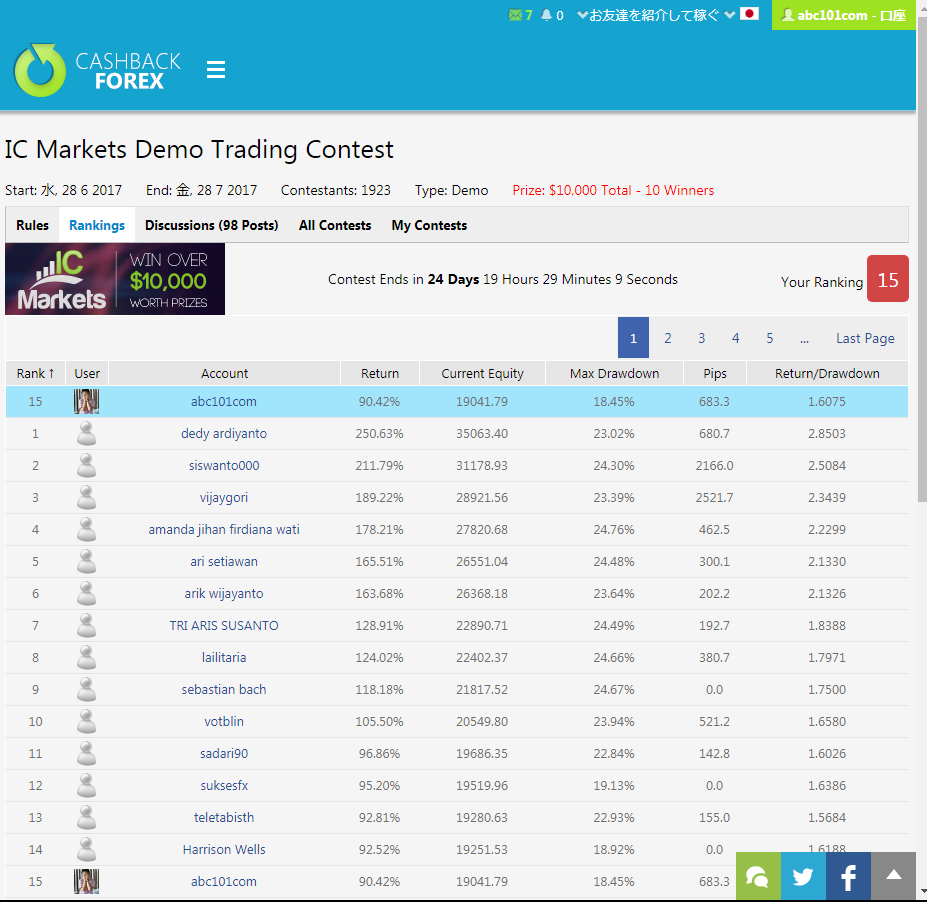This screenshot has width=927, height=902.
Task: Click the Account column header
Action: pos(224,374)
